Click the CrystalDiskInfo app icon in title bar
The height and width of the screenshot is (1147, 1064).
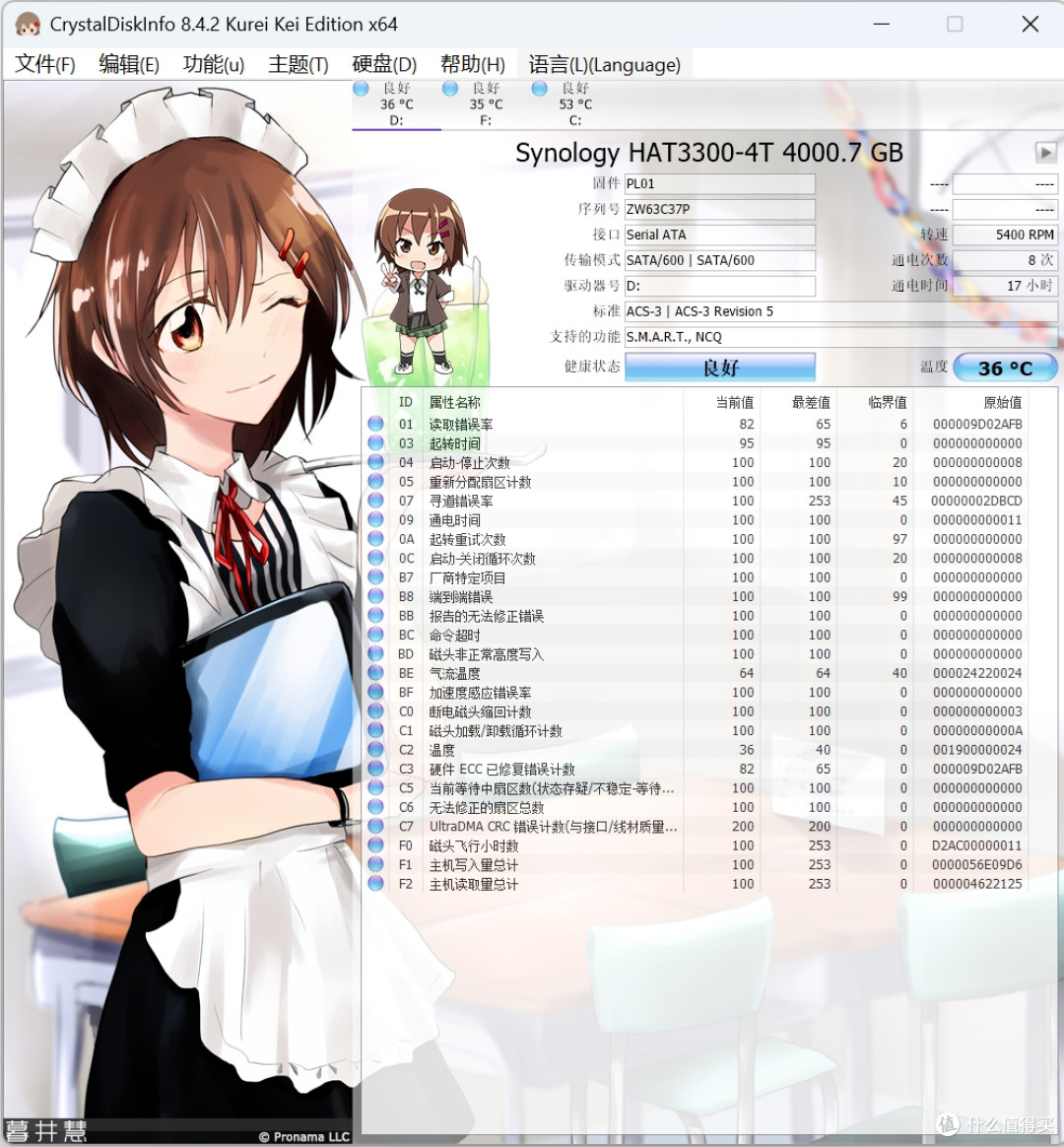pos(27,24)
